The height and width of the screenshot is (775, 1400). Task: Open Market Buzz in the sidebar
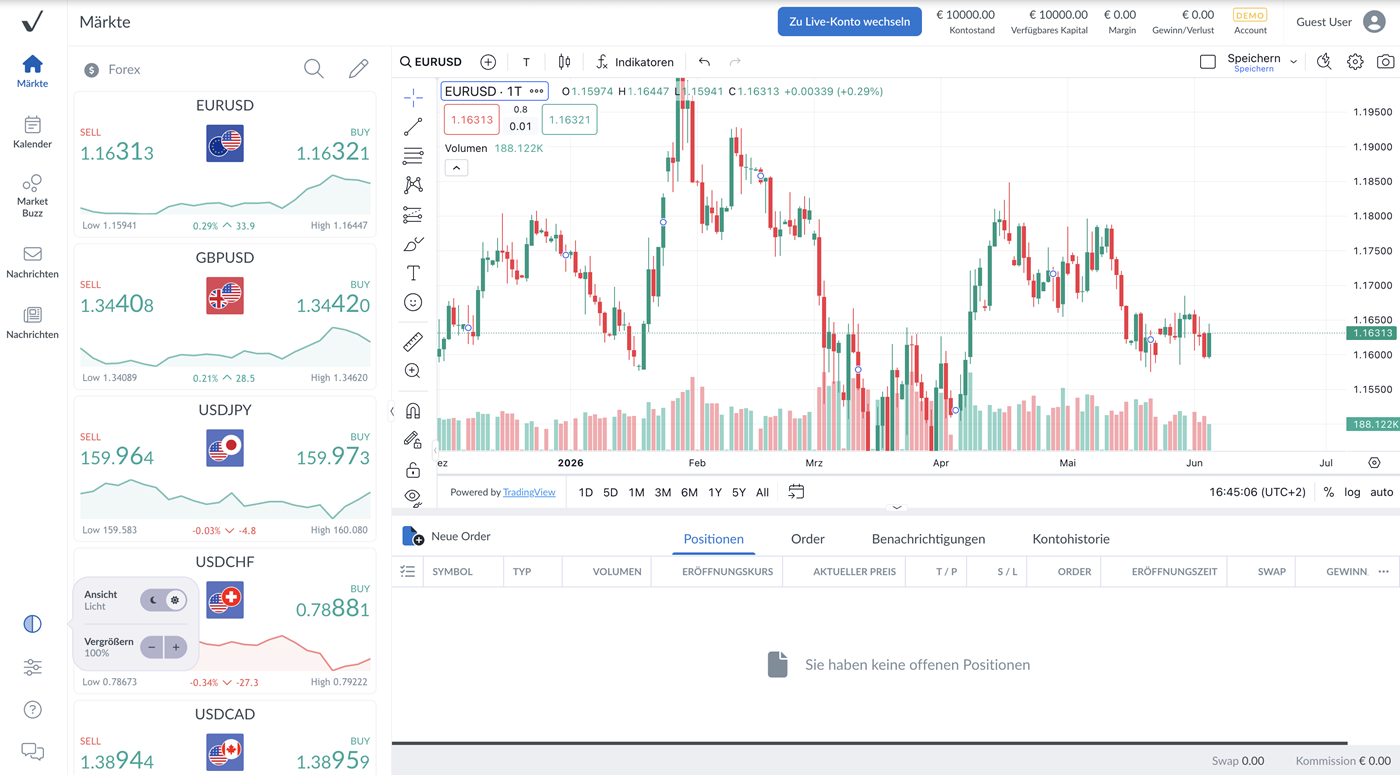coord(32,195)
